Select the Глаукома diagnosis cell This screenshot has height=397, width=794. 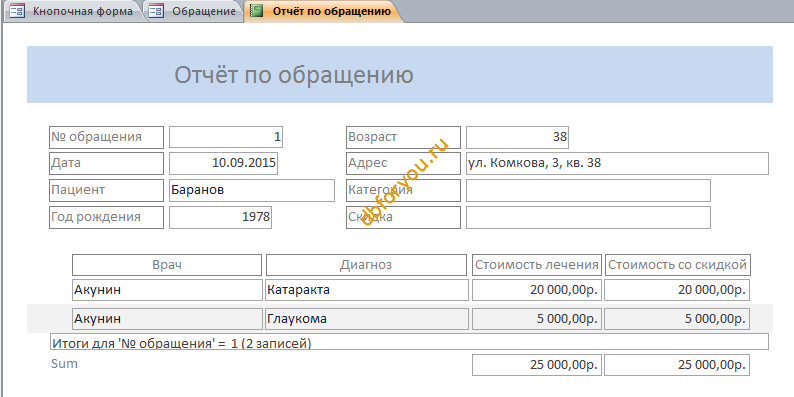[367, 319]
